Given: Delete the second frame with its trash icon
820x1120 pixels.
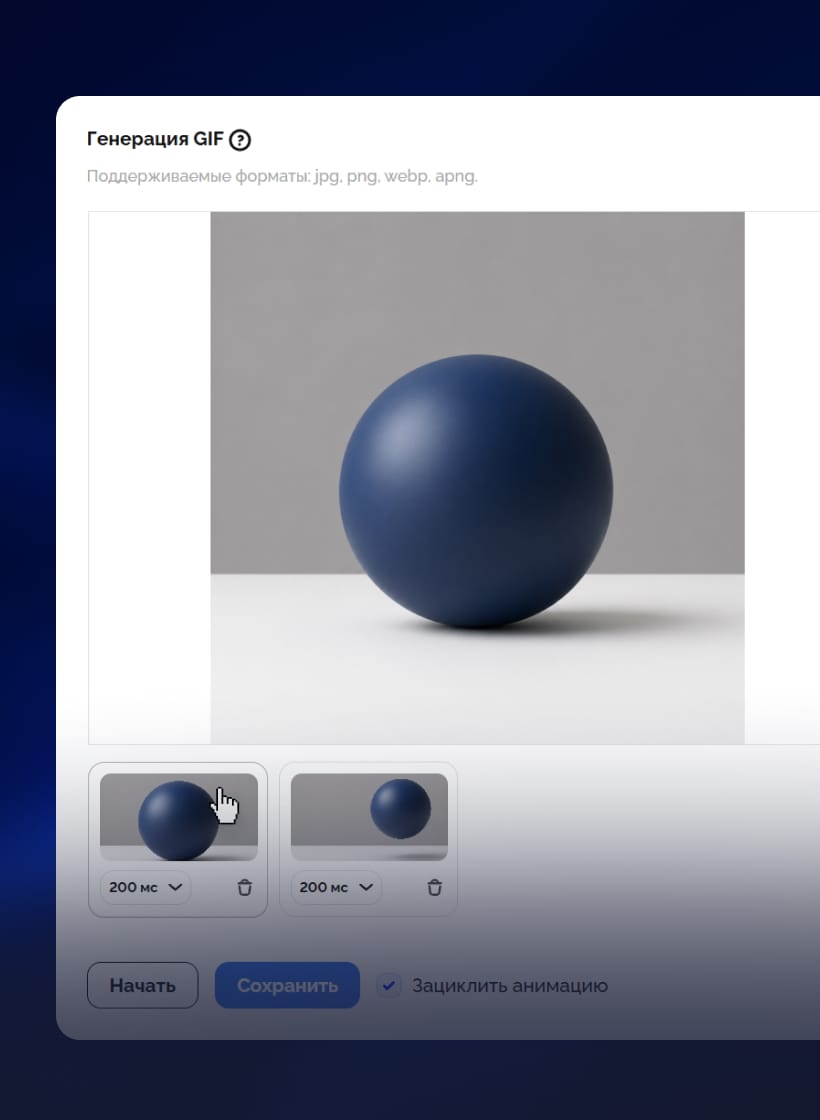Looking at the screenshot, I should (x=435, y=888).
